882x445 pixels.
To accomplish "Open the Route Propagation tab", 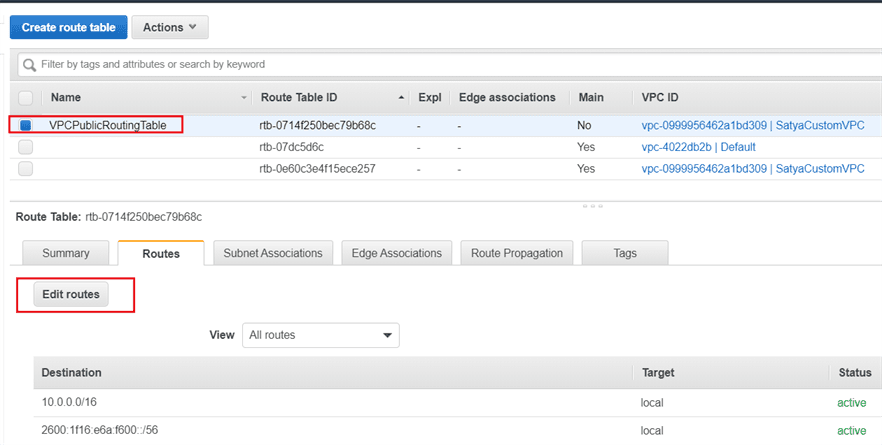I will click(x=518, y=254).
